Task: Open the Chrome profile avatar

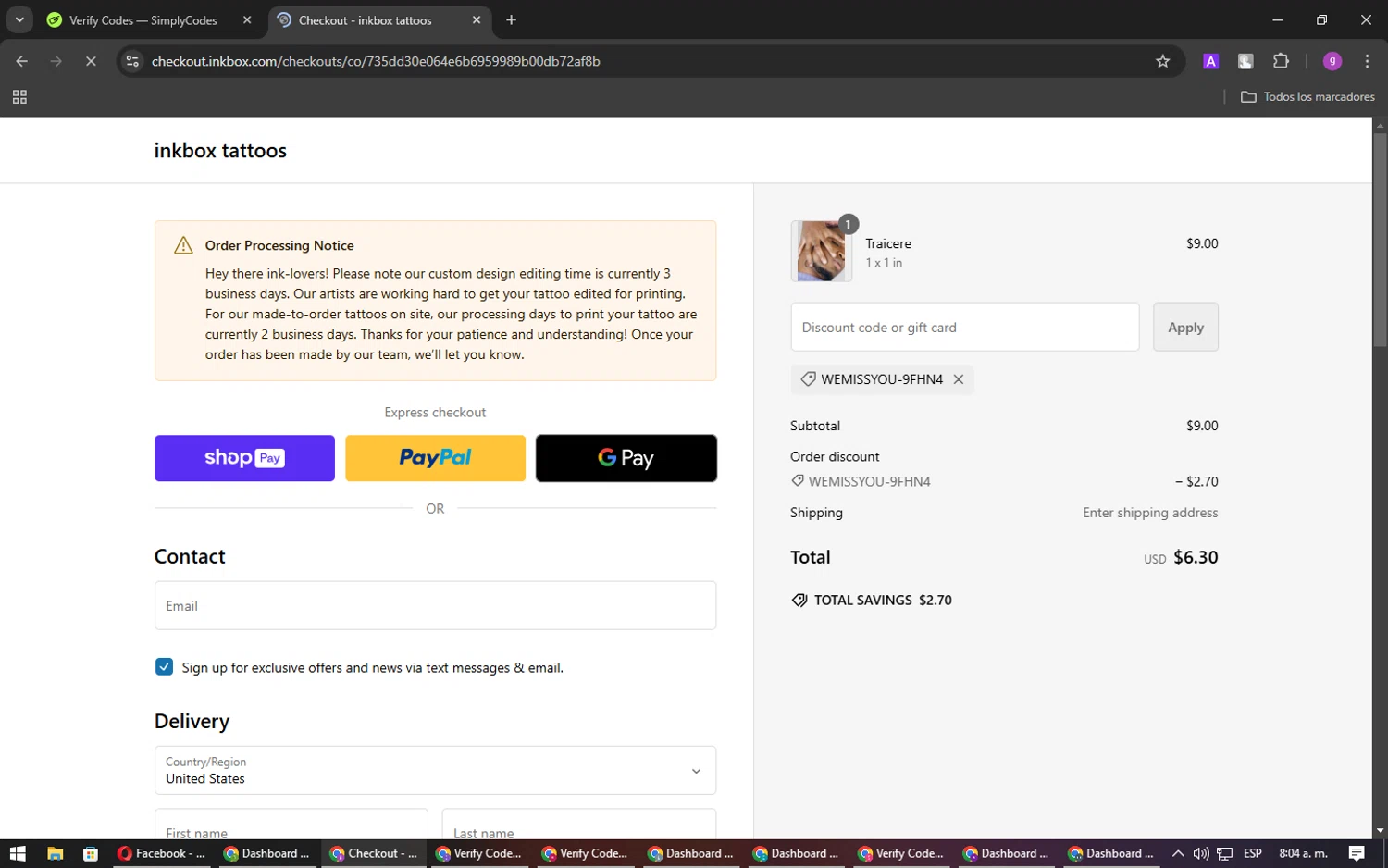Action: click(x=1332, y=61)
